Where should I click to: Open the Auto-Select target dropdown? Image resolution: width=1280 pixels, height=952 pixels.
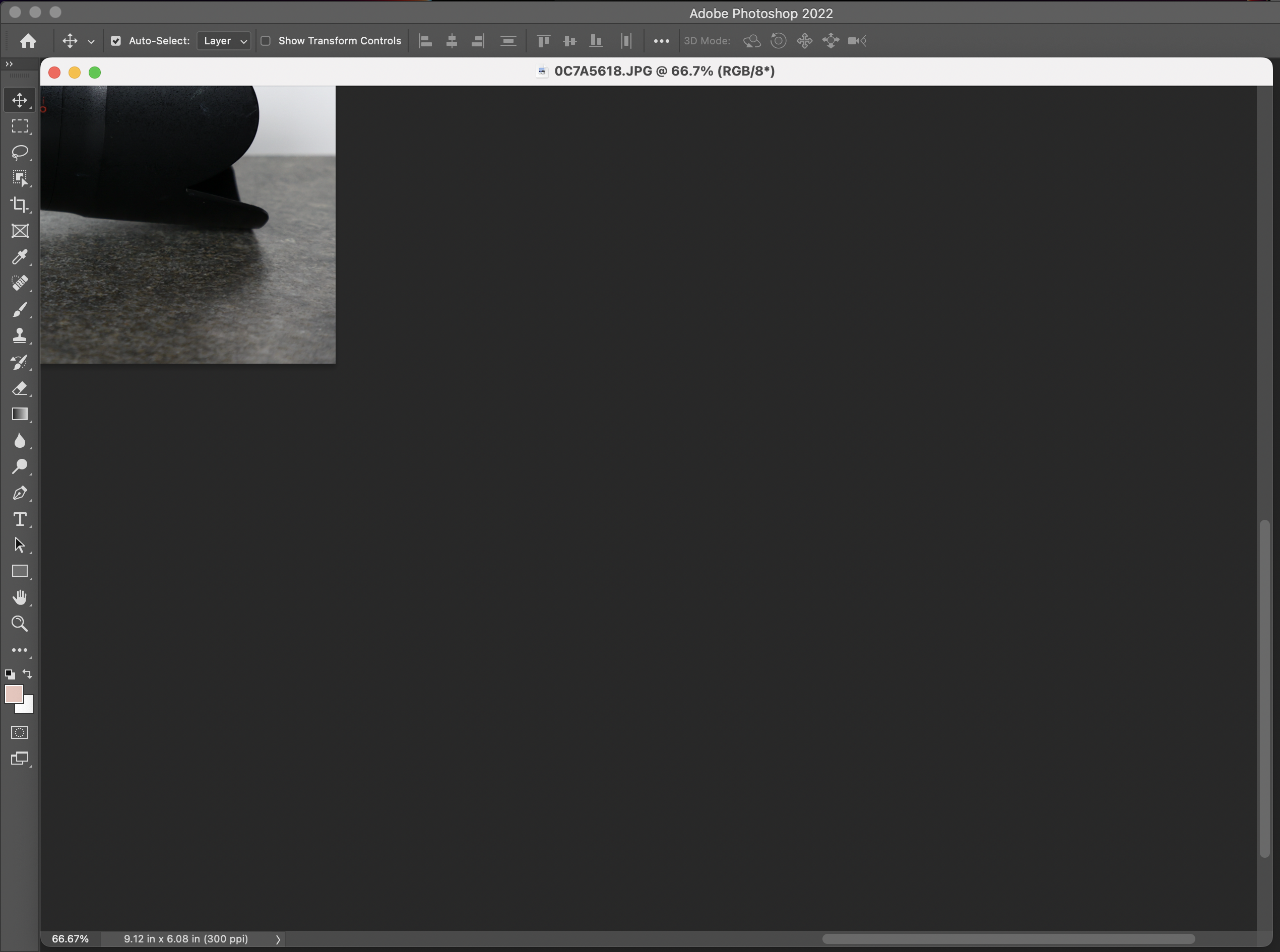tap(224, 40)
